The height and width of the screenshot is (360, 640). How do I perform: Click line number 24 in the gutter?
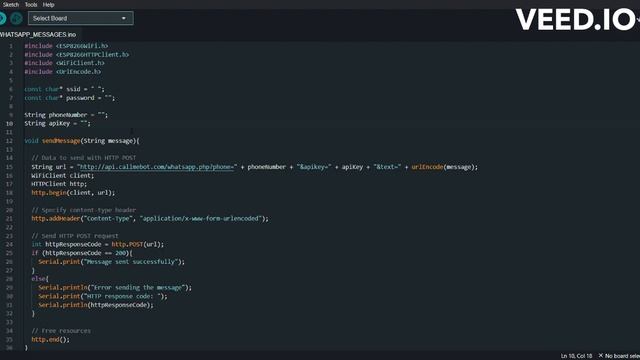pyautogui.click(x=9, y=244)
